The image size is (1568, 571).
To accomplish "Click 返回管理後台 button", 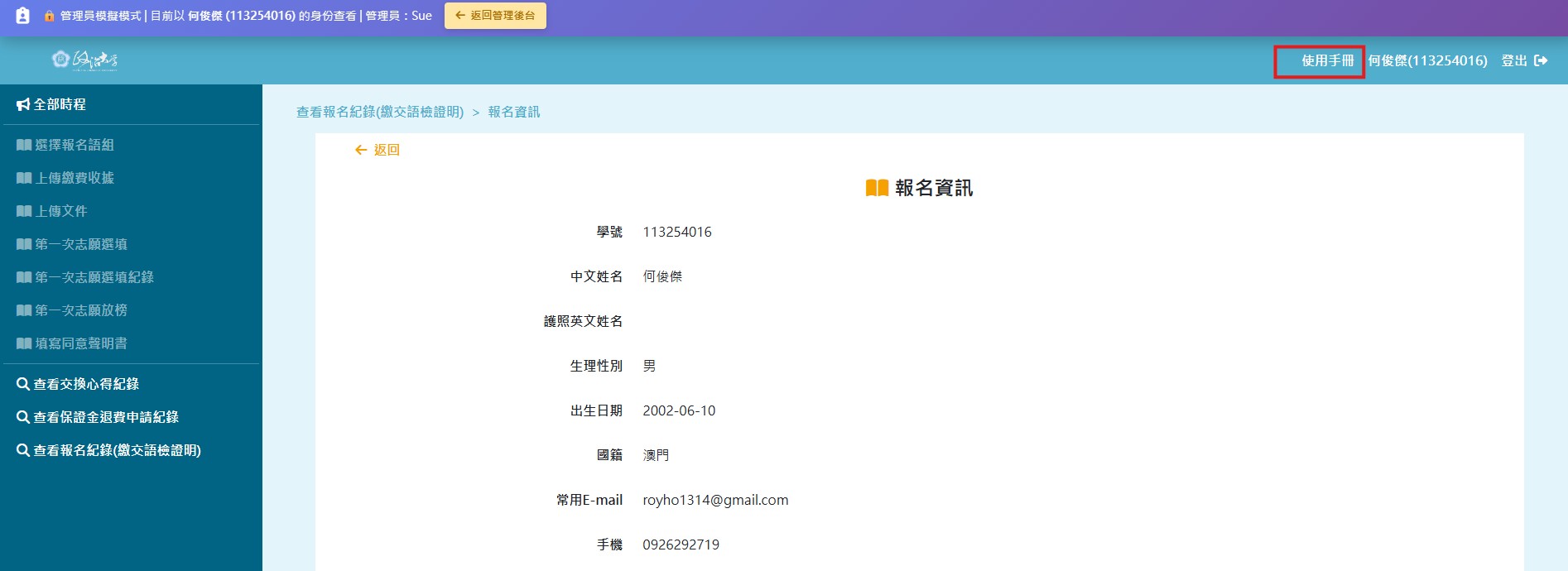I will 495,16.
